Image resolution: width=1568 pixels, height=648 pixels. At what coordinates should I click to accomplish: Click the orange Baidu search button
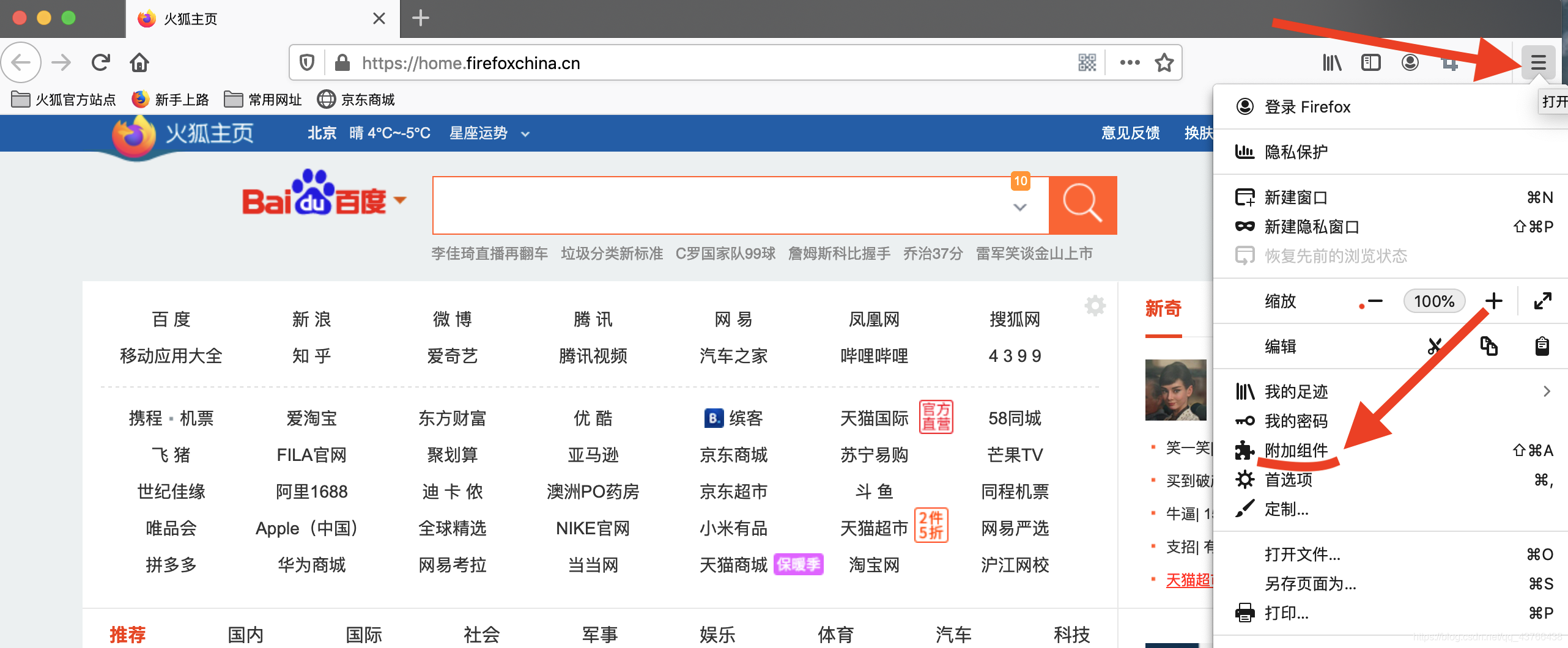tap(1083, 205)
